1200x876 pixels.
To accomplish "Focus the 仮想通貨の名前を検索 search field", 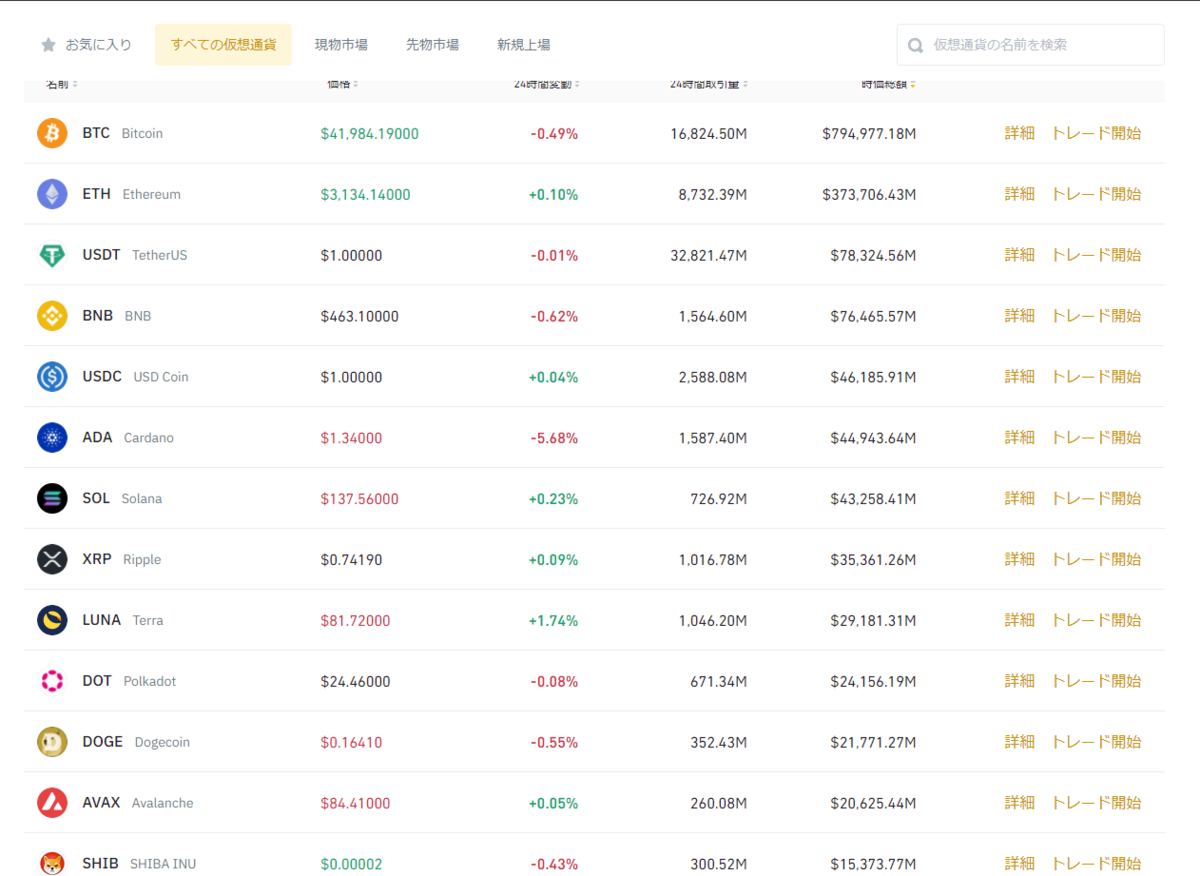I will (1030, 45).
